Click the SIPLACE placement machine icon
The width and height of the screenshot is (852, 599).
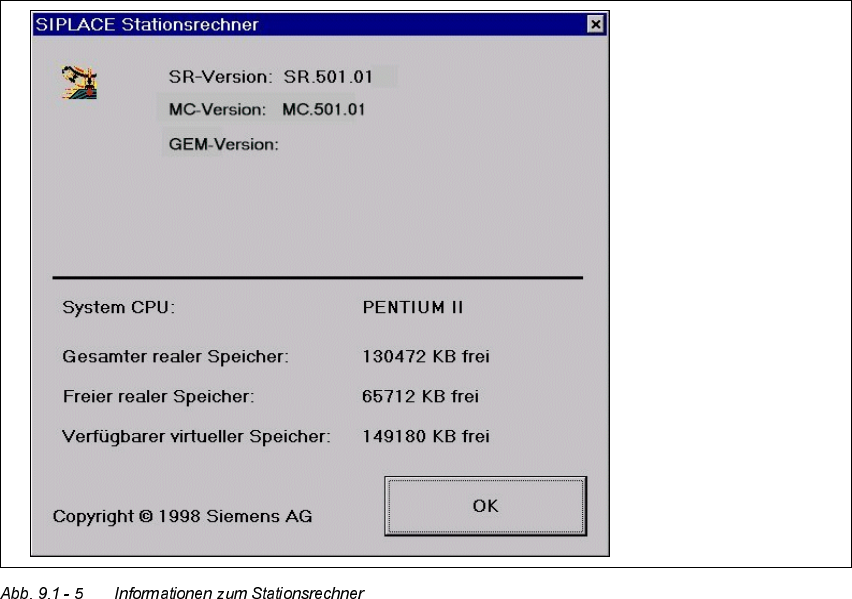79,82
